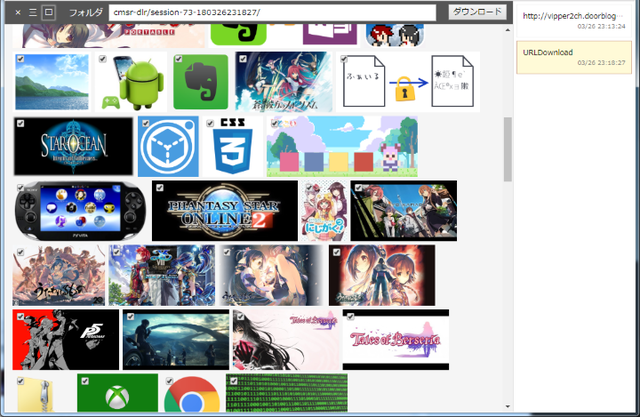Toggle the Xbox logo image checkbox
640x417 pixels.
pos(85,381)
